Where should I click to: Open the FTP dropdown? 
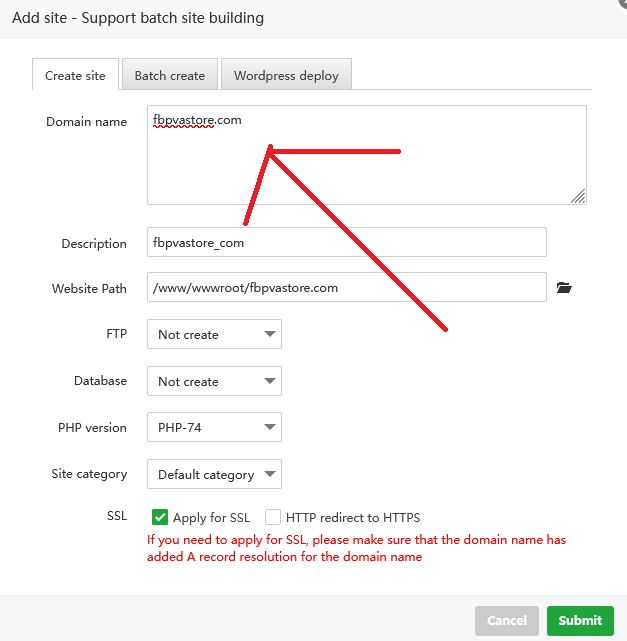(x=214, y=335)
